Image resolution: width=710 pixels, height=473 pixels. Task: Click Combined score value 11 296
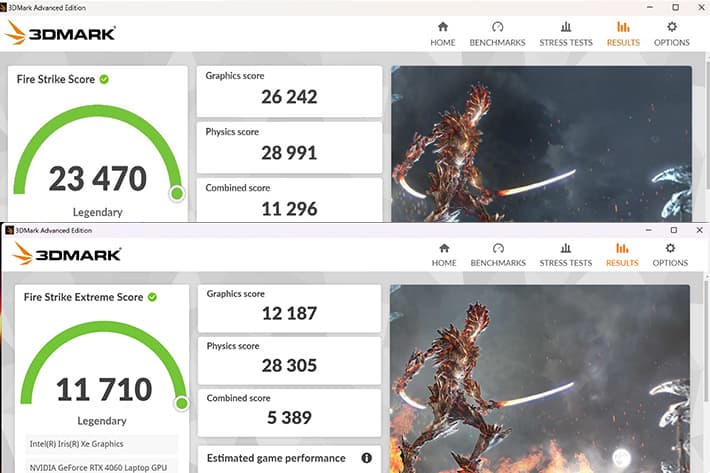pos(289,209)
